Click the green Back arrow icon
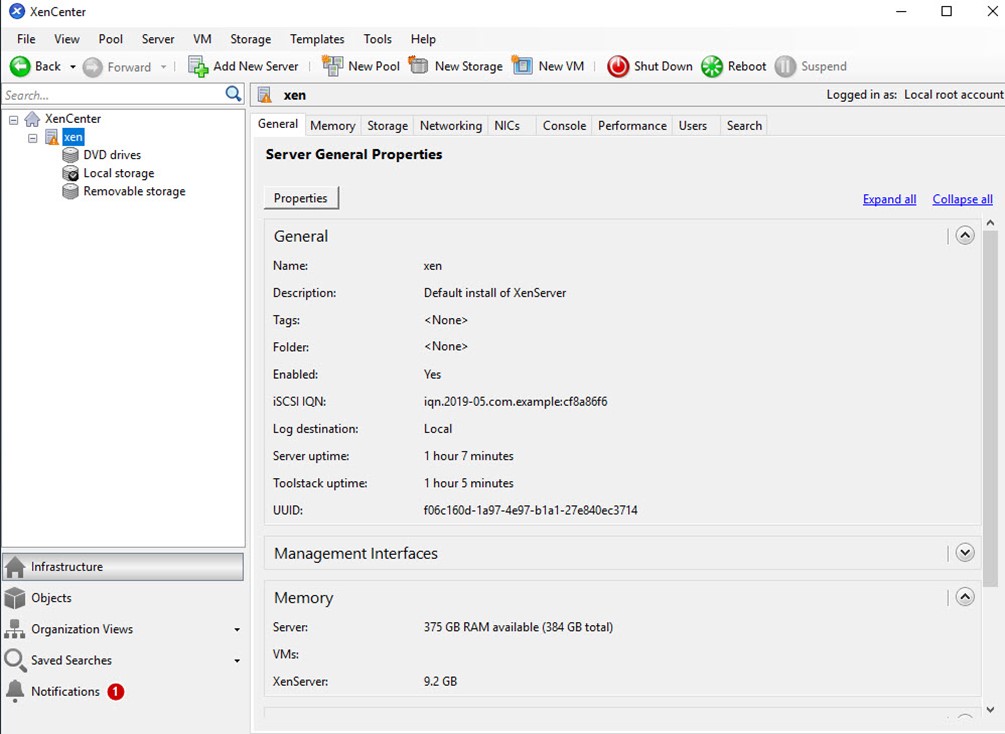1005x734 pixels. coord(20,67)
